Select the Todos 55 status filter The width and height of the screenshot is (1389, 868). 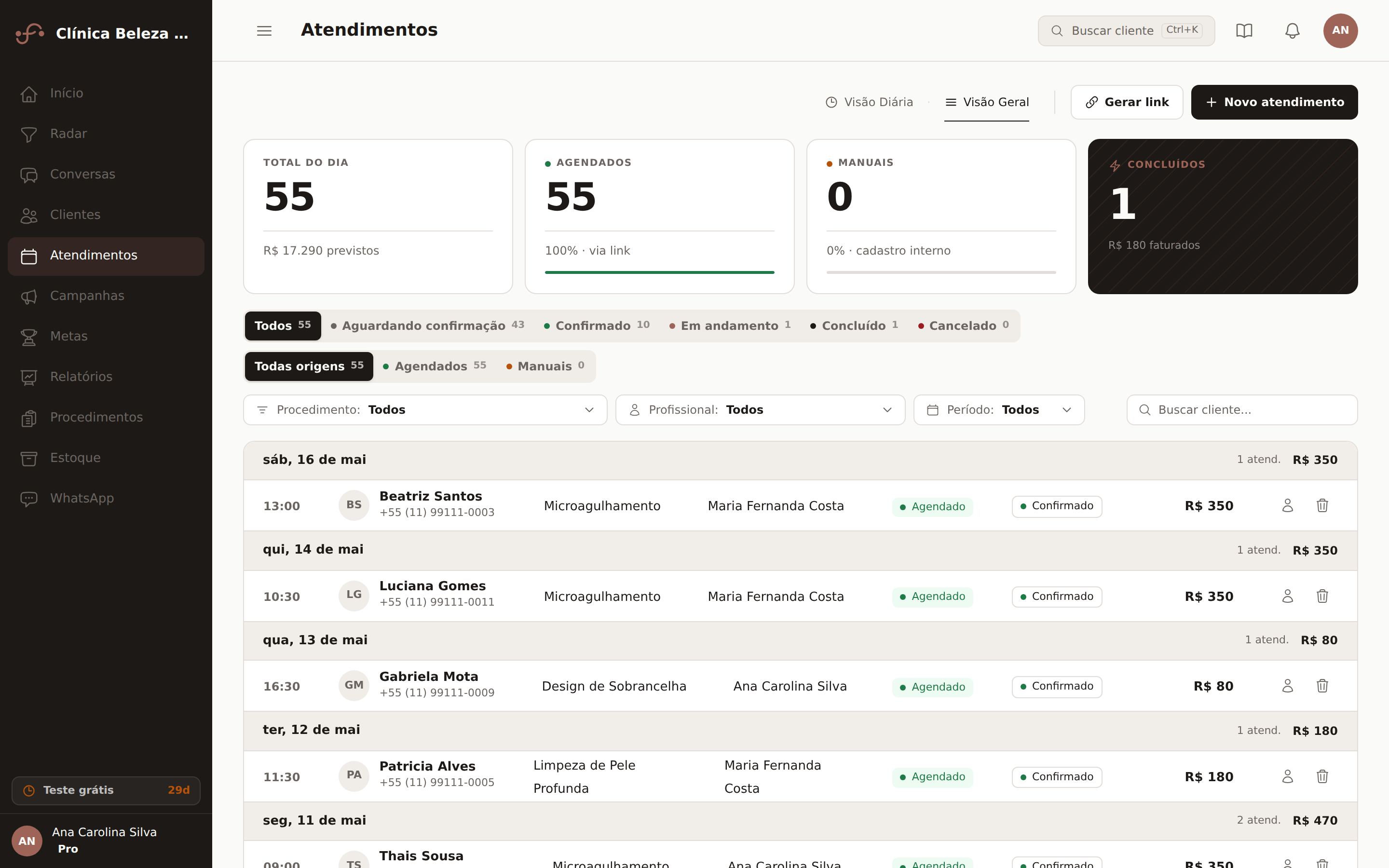pos(283,325)
